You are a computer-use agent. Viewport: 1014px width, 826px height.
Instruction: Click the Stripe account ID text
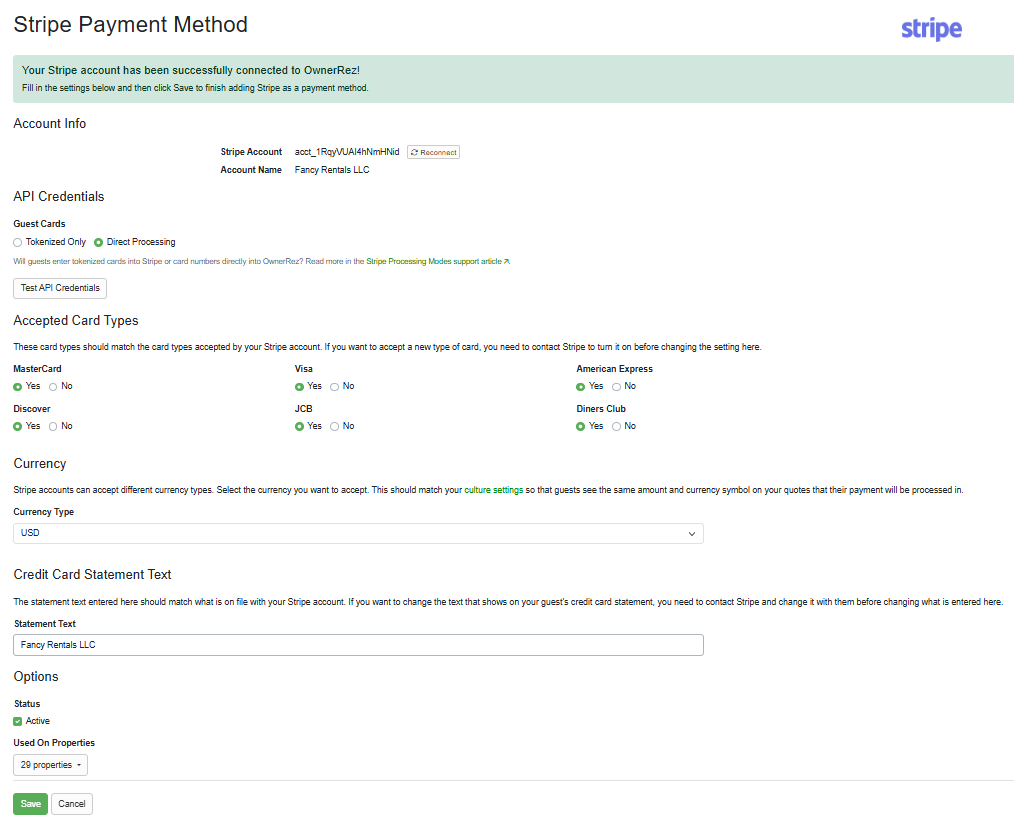[347, 152]
